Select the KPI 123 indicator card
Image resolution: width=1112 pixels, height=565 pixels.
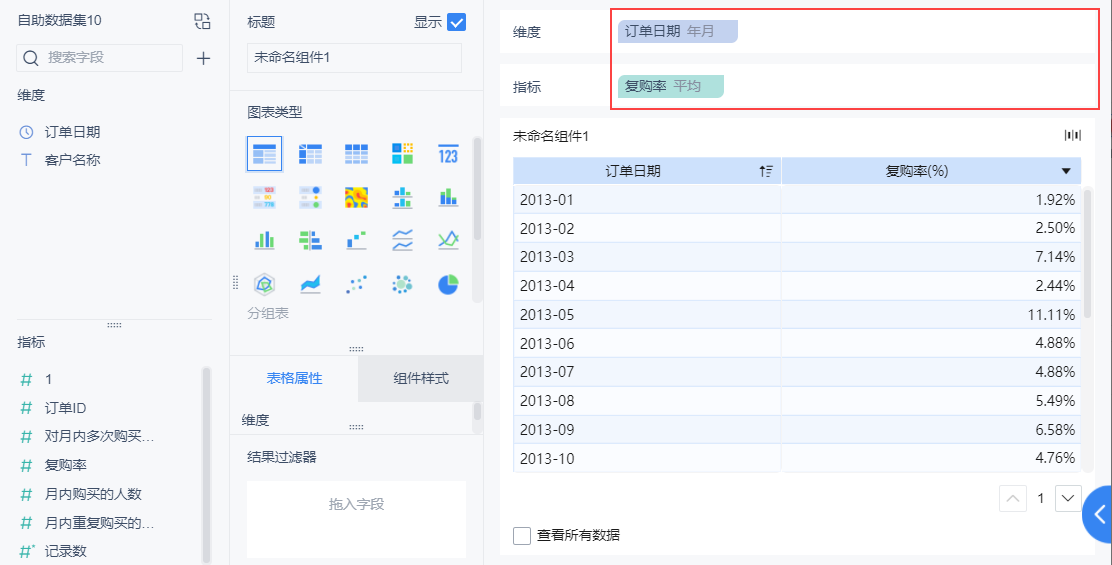click(448, 154)
